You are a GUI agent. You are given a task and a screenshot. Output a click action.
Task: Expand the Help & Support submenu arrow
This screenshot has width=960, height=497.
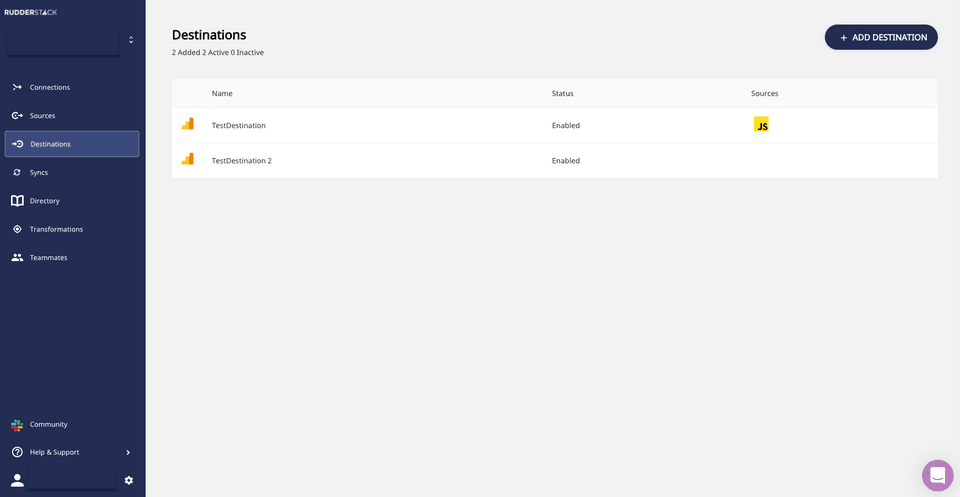tap(128, 452)
